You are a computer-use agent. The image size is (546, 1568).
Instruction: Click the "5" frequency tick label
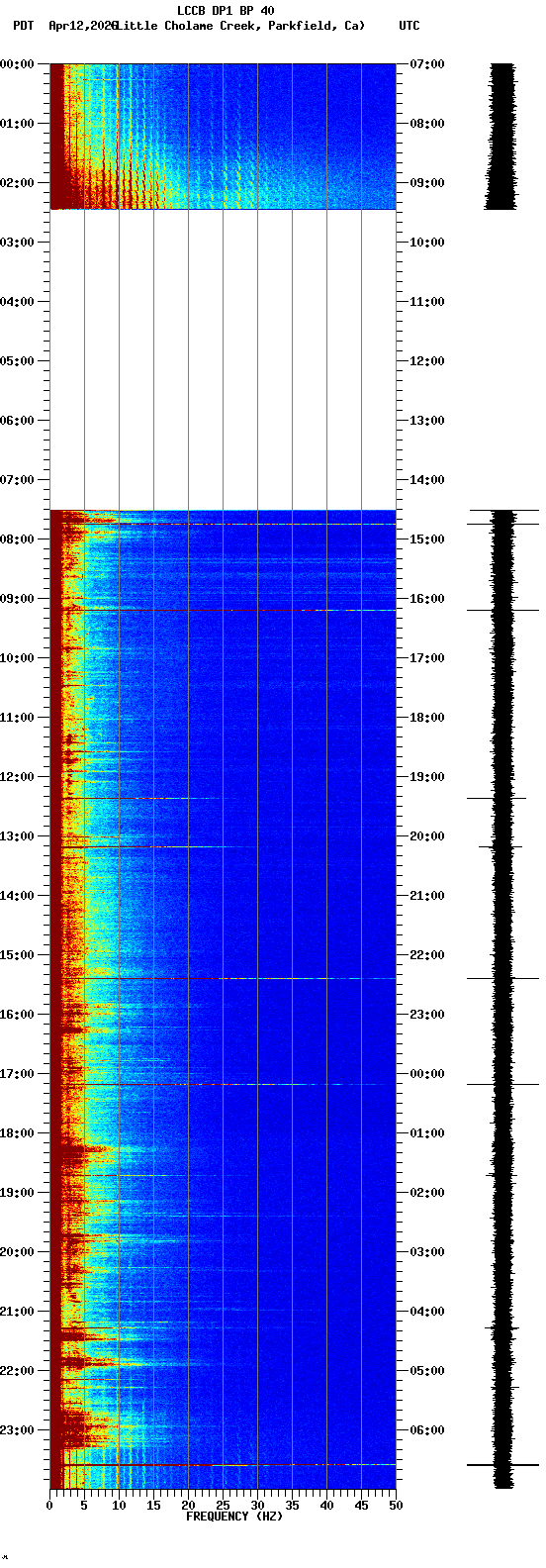pos(84,1506)
